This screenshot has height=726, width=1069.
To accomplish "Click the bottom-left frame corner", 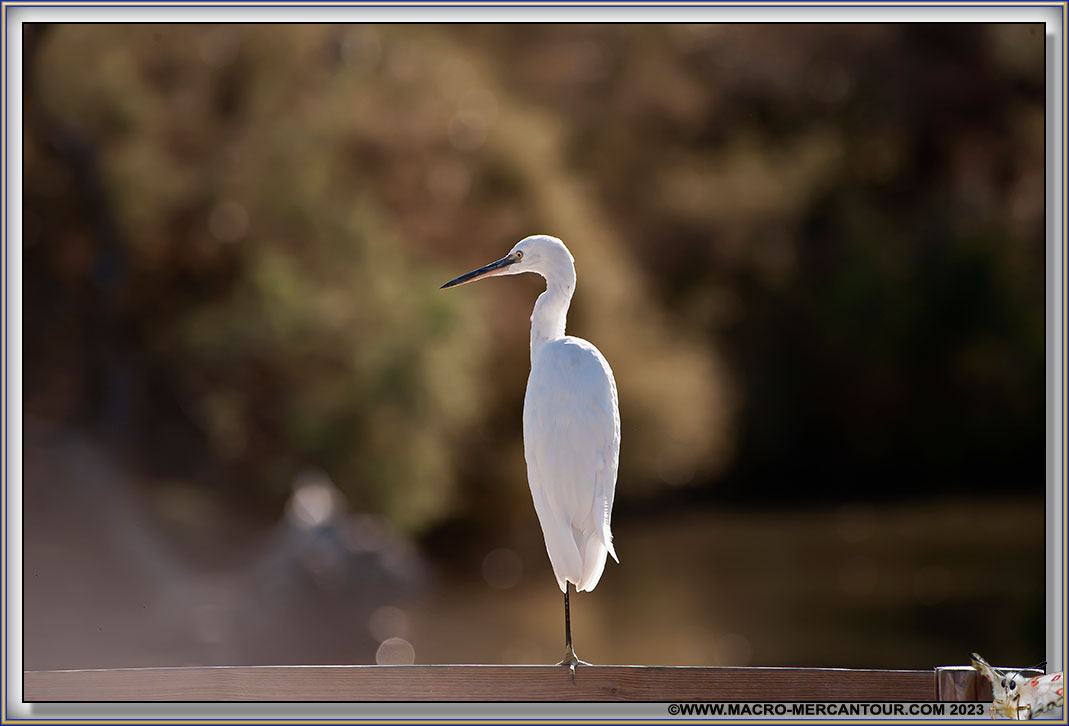I will (6, 719).
